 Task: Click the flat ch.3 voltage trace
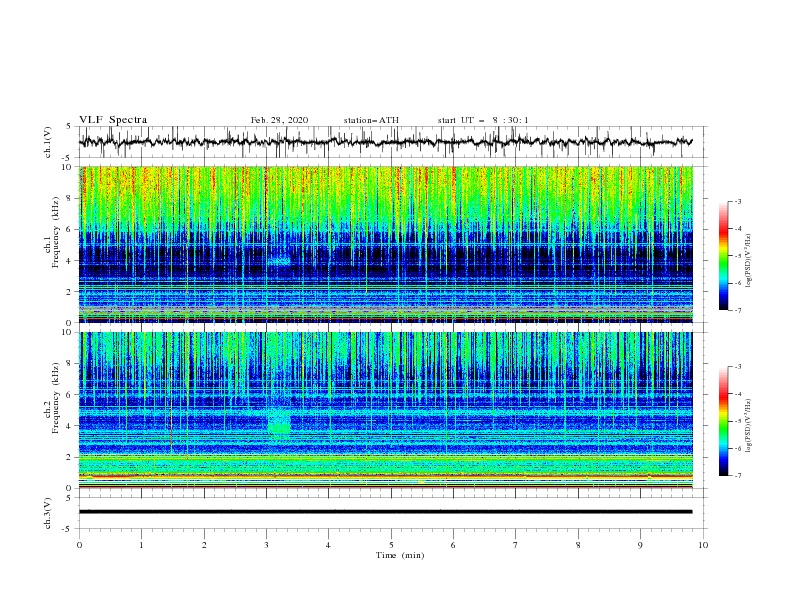[x=385, y=512]
